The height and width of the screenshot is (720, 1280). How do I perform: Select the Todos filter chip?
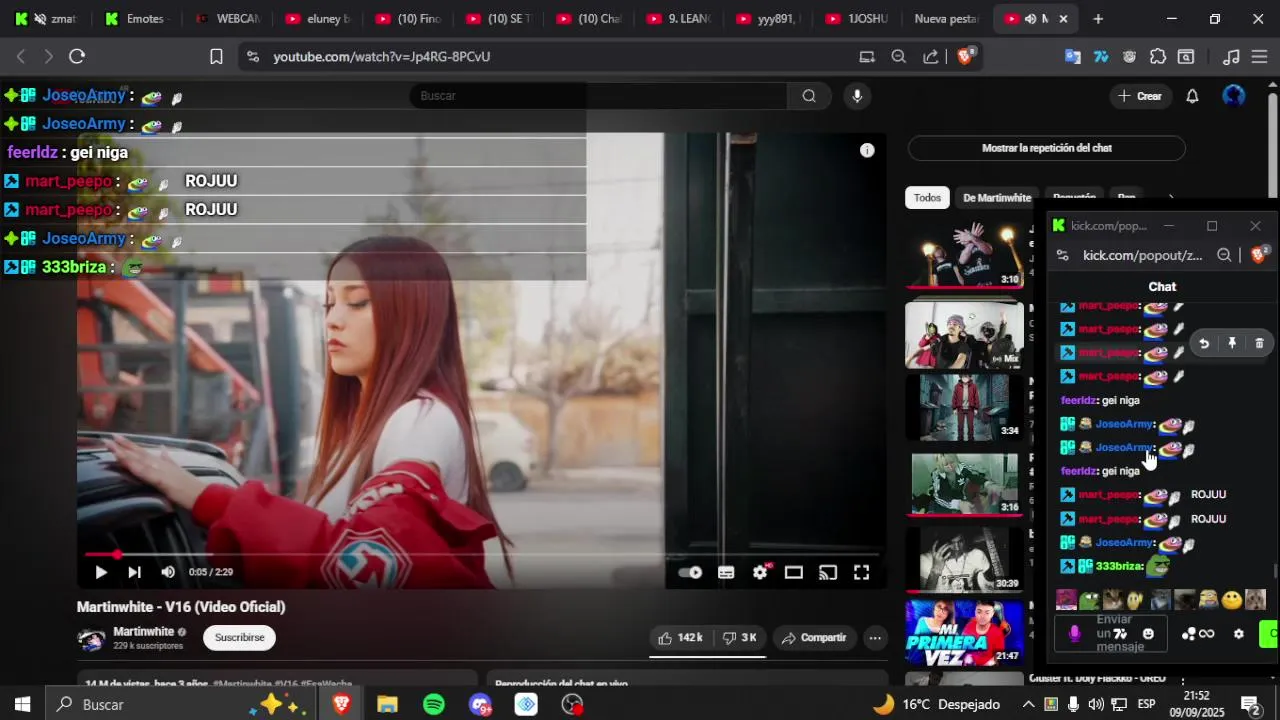tap(927, 198)
